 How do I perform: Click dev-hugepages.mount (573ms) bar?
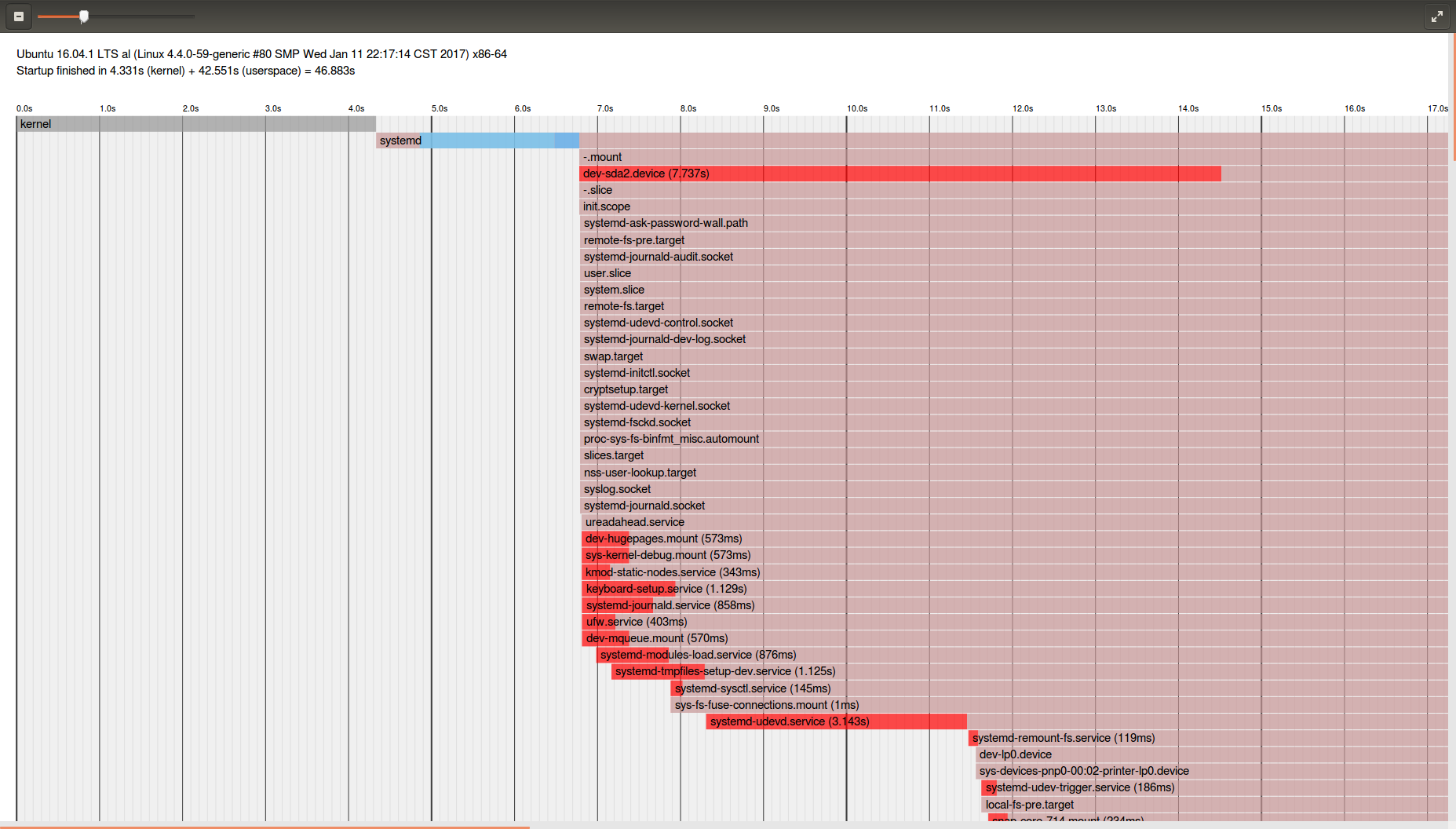[x=605, y=539]
